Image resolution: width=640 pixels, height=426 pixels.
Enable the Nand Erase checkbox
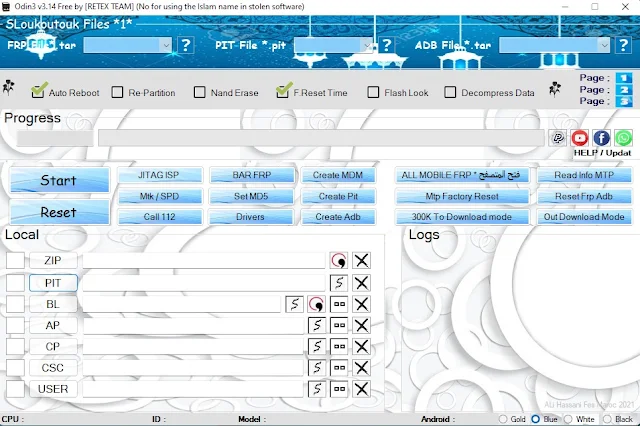click(x=200, y=92)
